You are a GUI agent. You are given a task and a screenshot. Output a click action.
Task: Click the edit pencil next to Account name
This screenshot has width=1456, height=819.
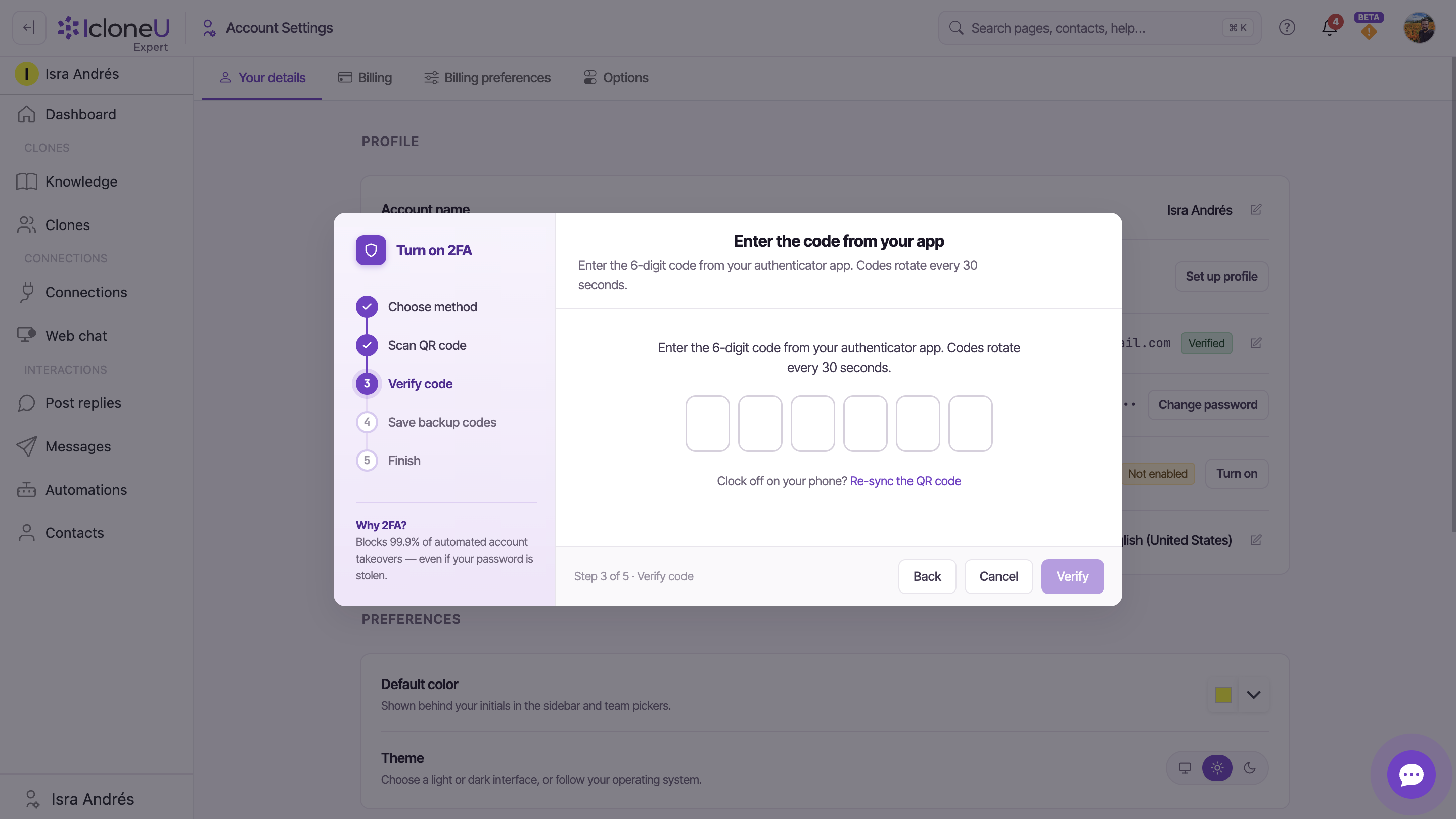click(1256, 210)
